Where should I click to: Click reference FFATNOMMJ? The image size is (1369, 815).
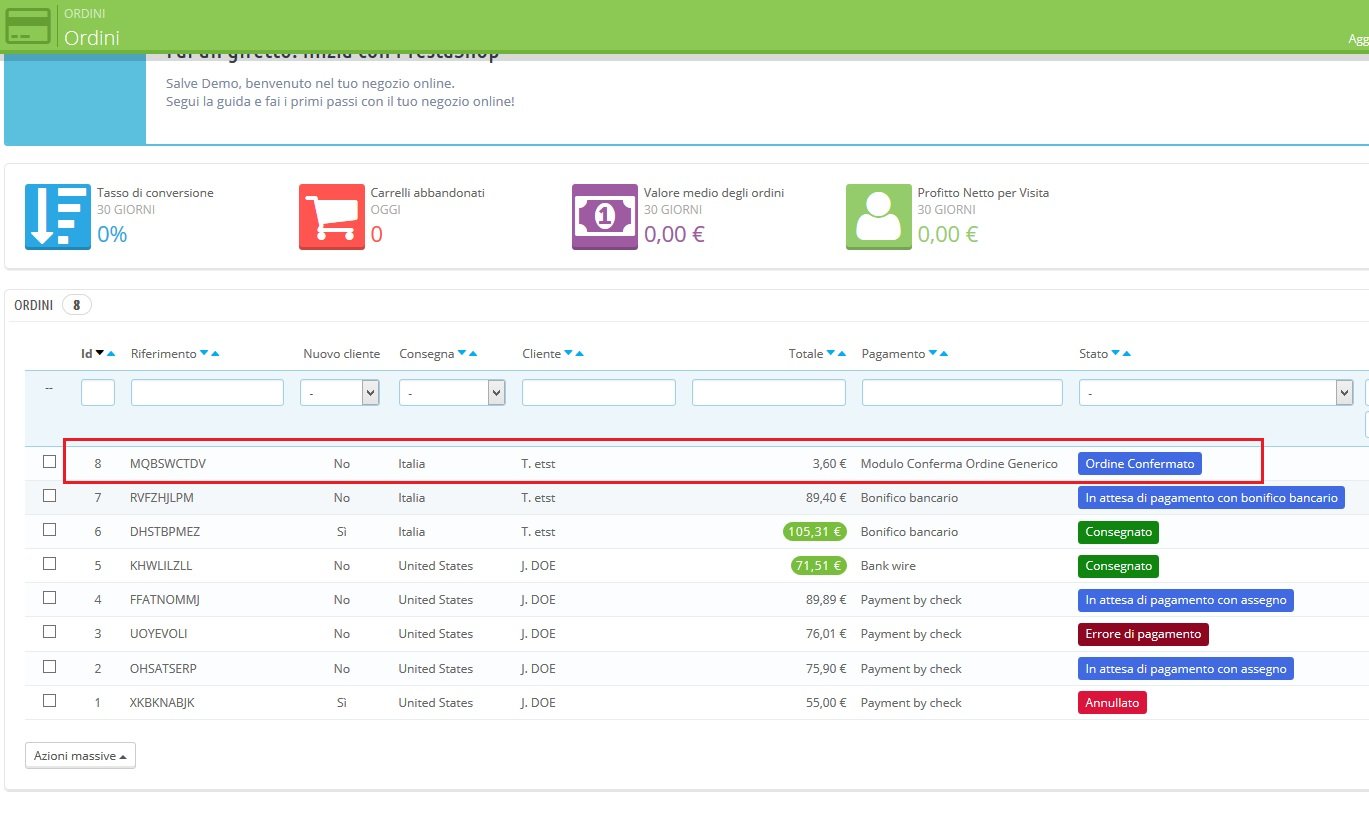(165, 600)
